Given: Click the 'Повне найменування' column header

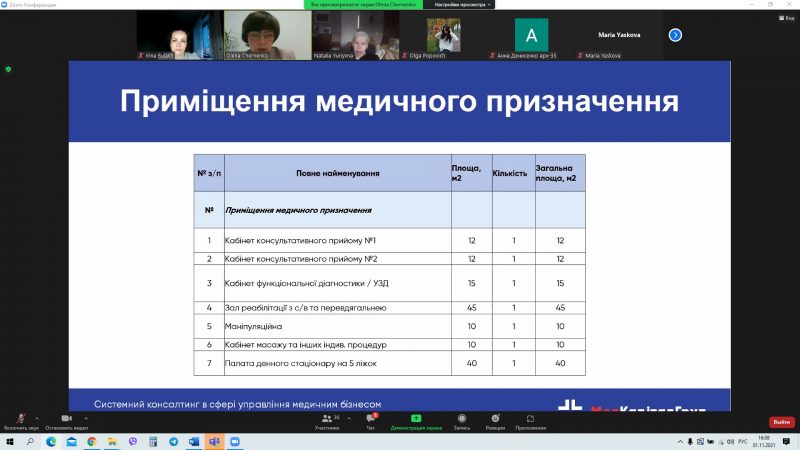Looking at the screenshot, I should (x=338, y=173).
